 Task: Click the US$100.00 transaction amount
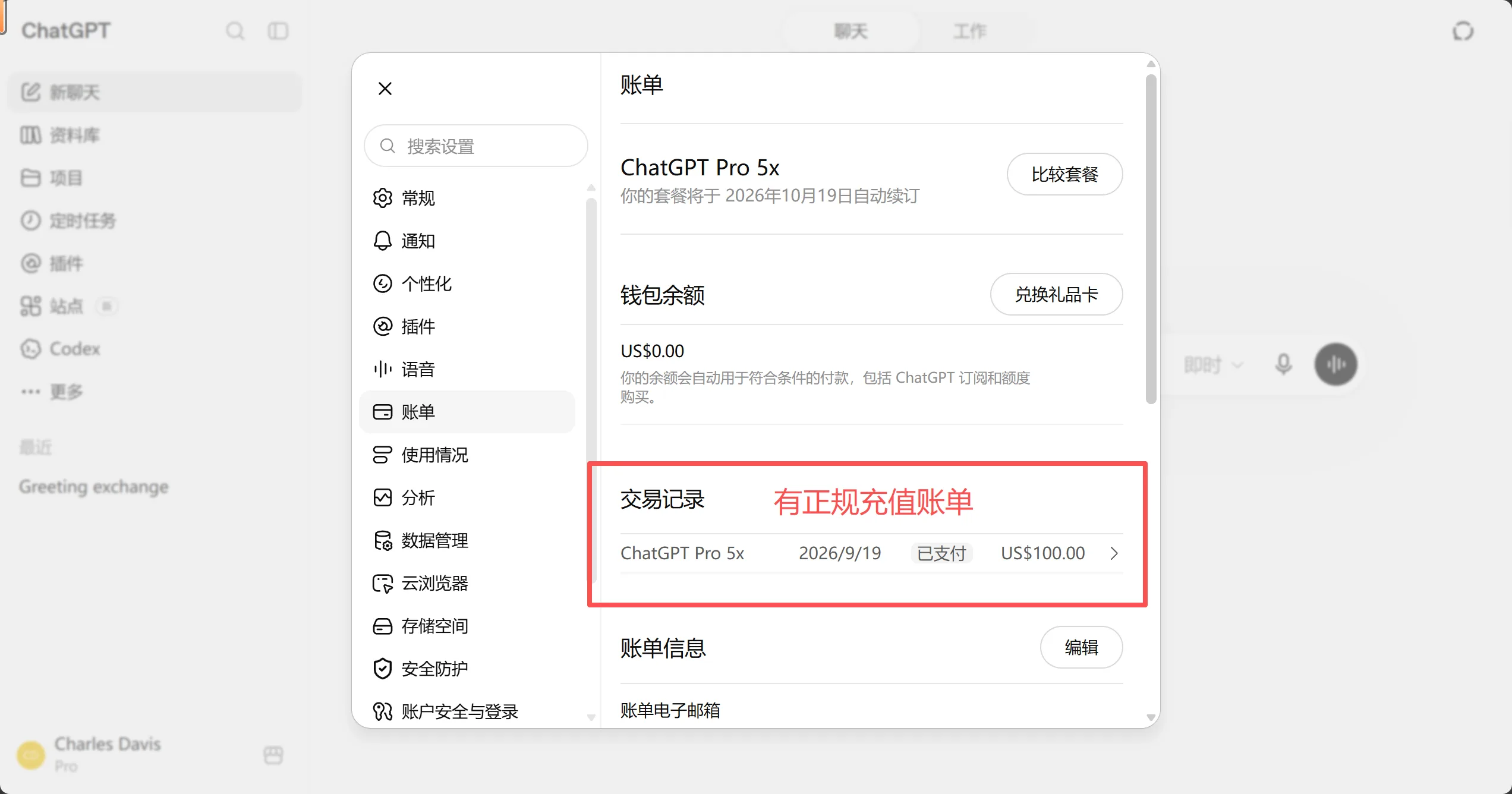[x=1042, y=553]
